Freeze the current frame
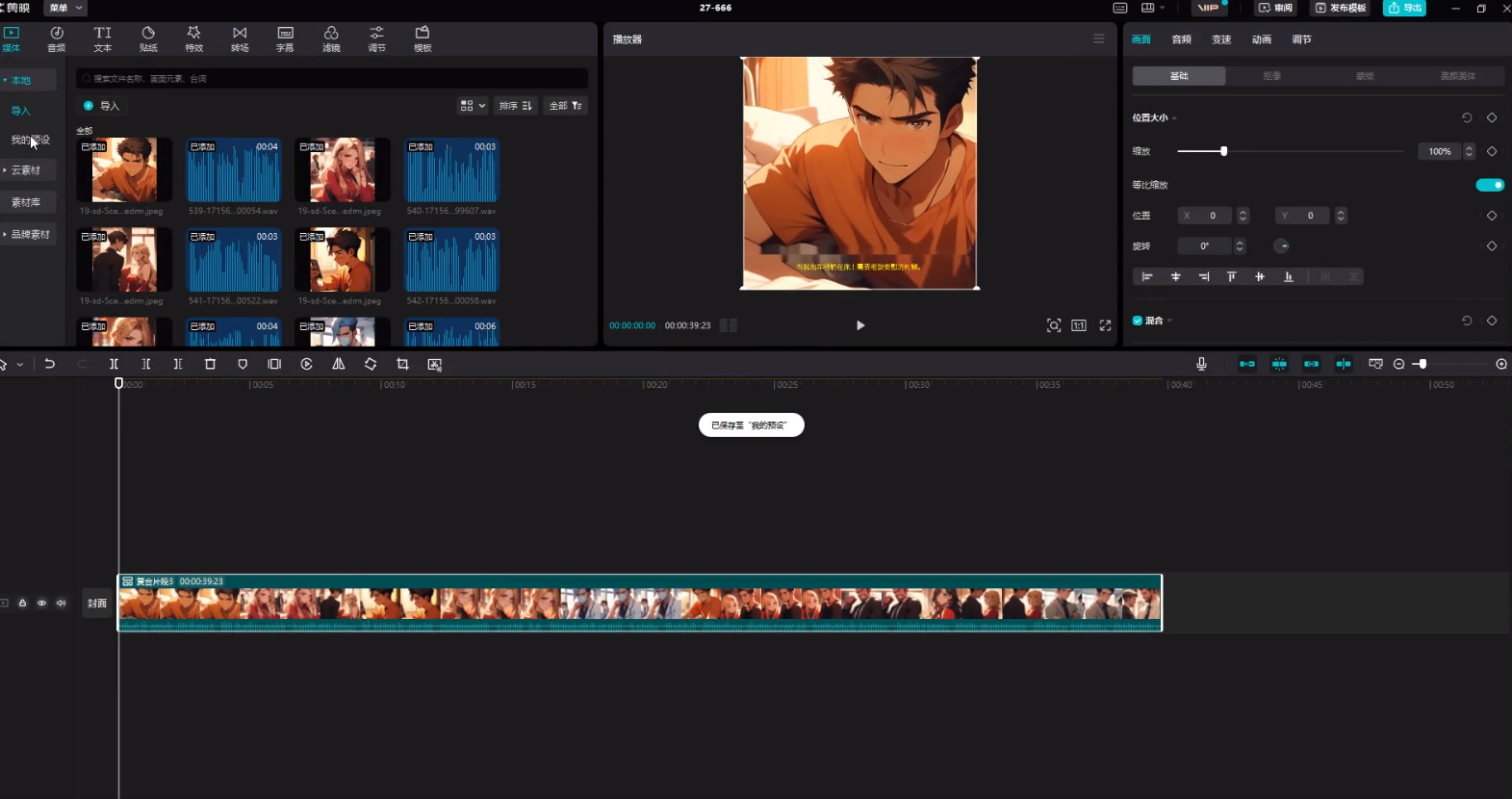1512x799 pixels. (274, 364)
